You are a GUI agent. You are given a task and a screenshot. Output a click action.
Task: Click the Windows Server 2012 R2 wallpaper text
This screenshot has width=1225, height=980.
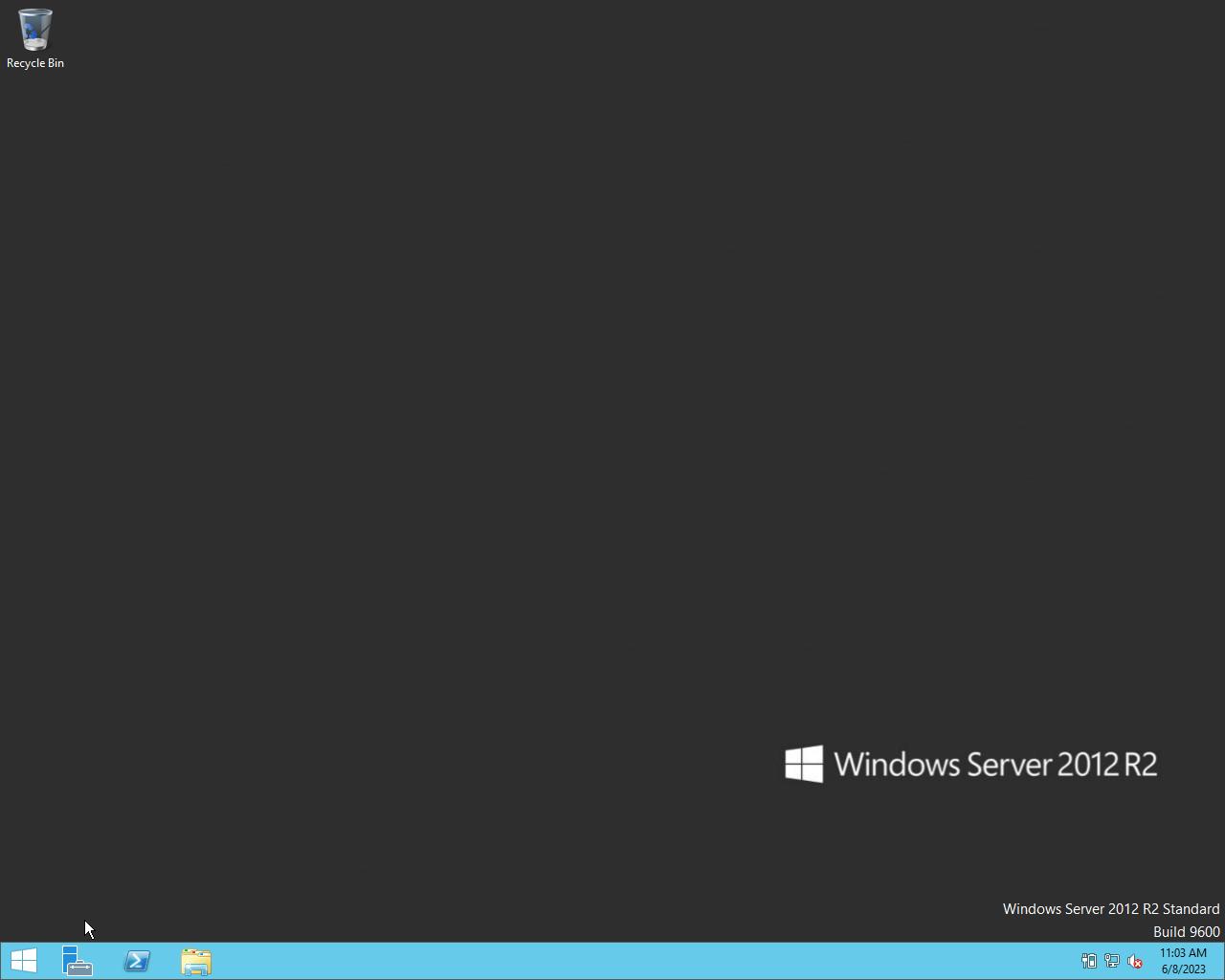(995, 765)
